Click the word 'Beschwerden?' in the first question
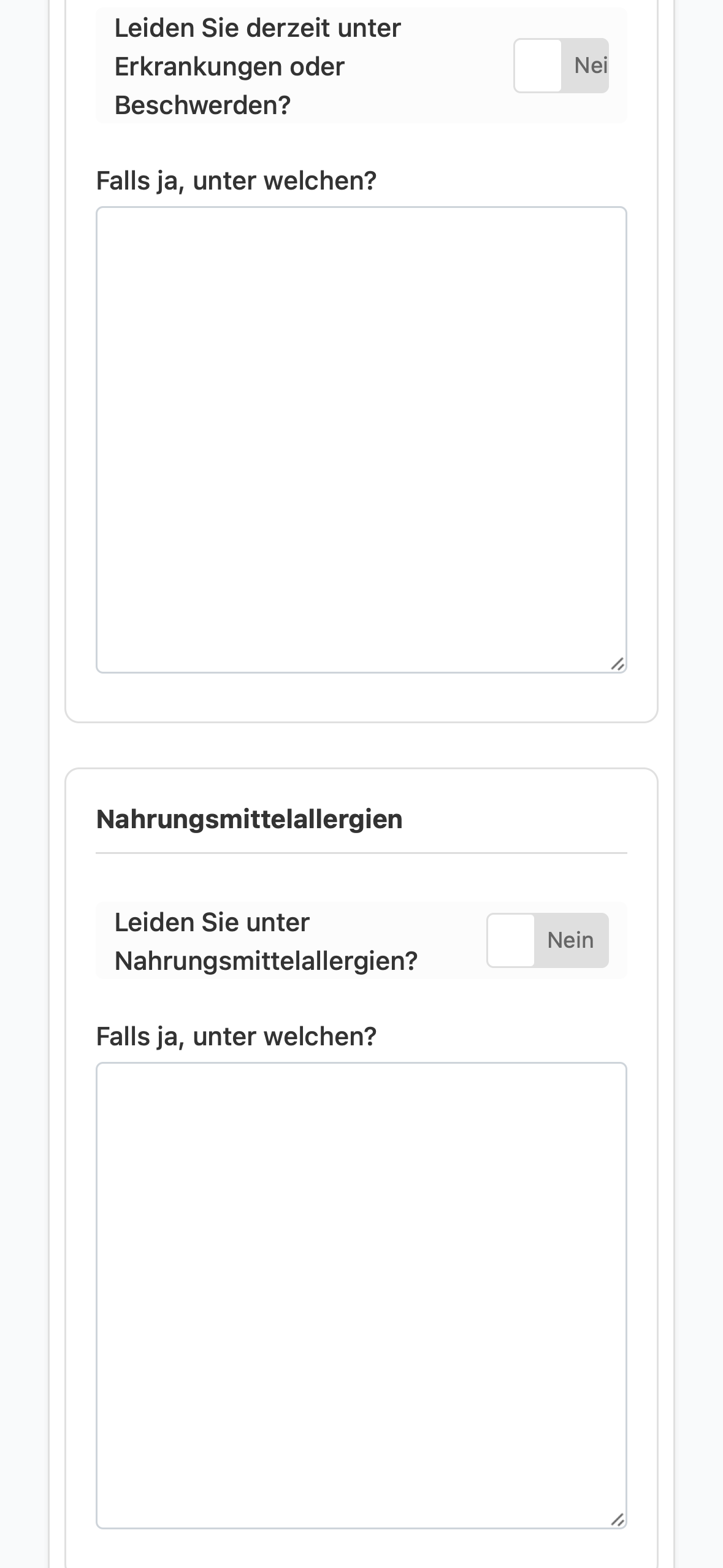Image resolution: width=723 pixels, height=1568 pixels. [x=202, y=105]
